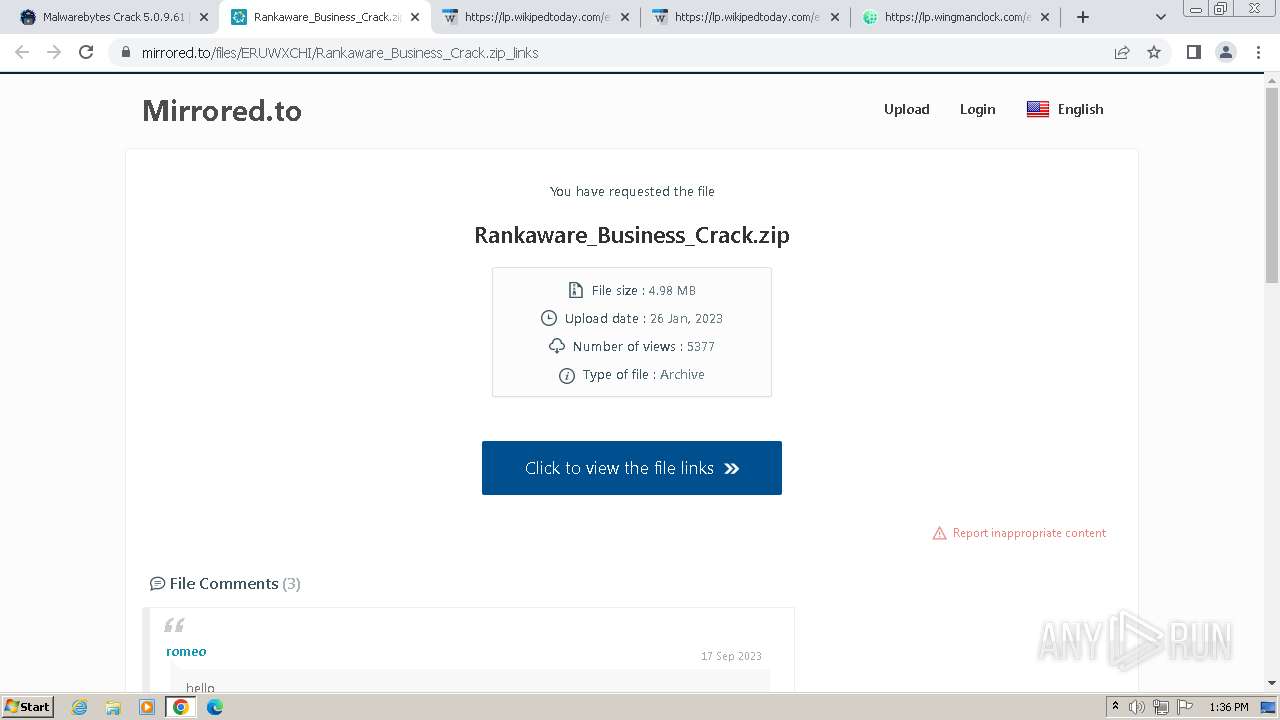Close the lp.wingmanclock.com tab
Viewport: 1280px width, 720px height.
pyautogui.click(x=1045, y=17)
